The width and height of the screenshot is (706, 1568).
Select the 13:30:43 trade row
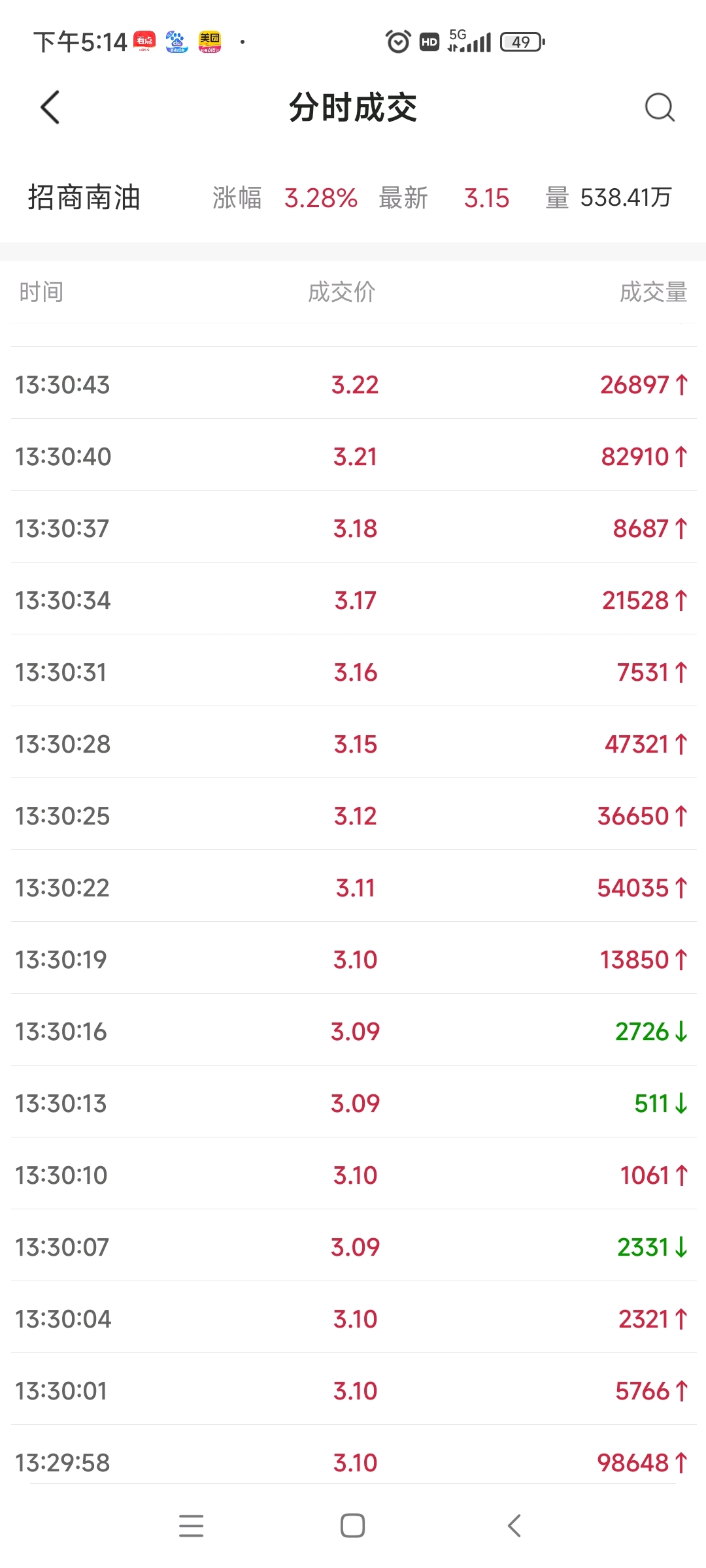[x=353, y=384]
